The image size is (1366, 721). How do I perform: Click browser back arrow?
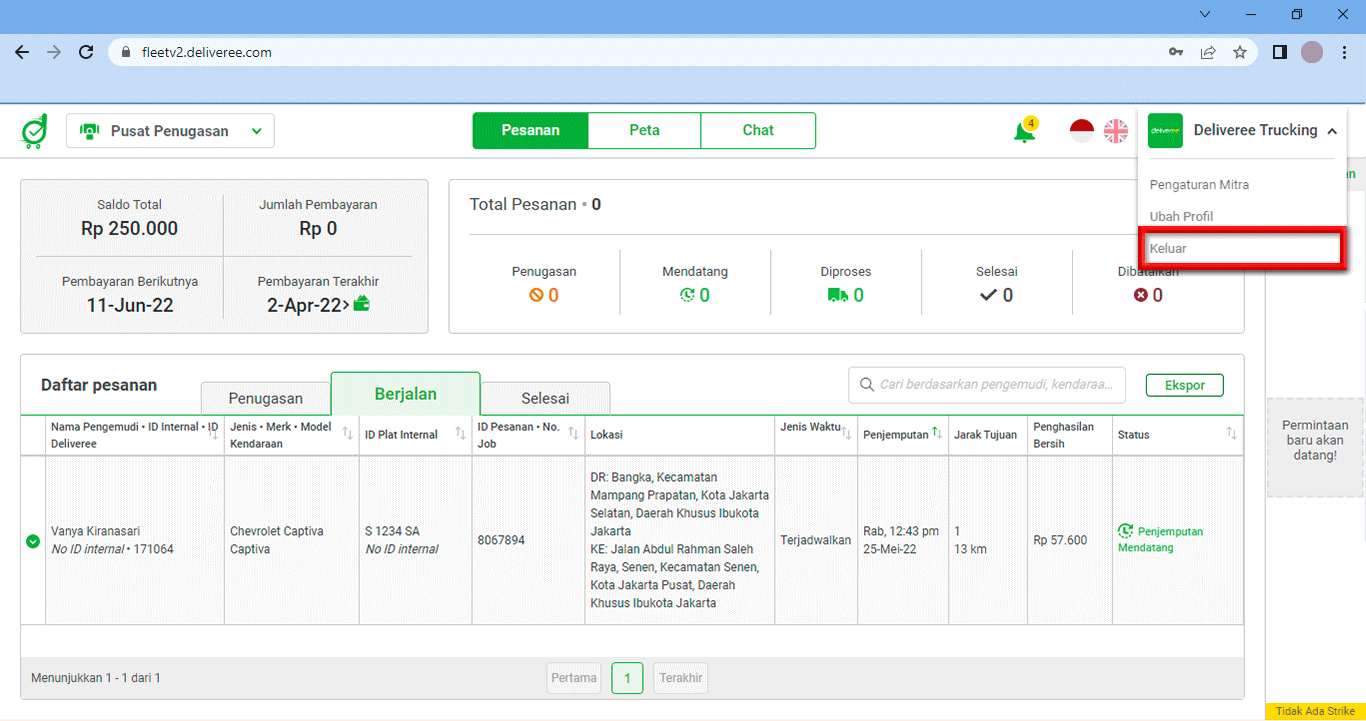tap(22, 52)
